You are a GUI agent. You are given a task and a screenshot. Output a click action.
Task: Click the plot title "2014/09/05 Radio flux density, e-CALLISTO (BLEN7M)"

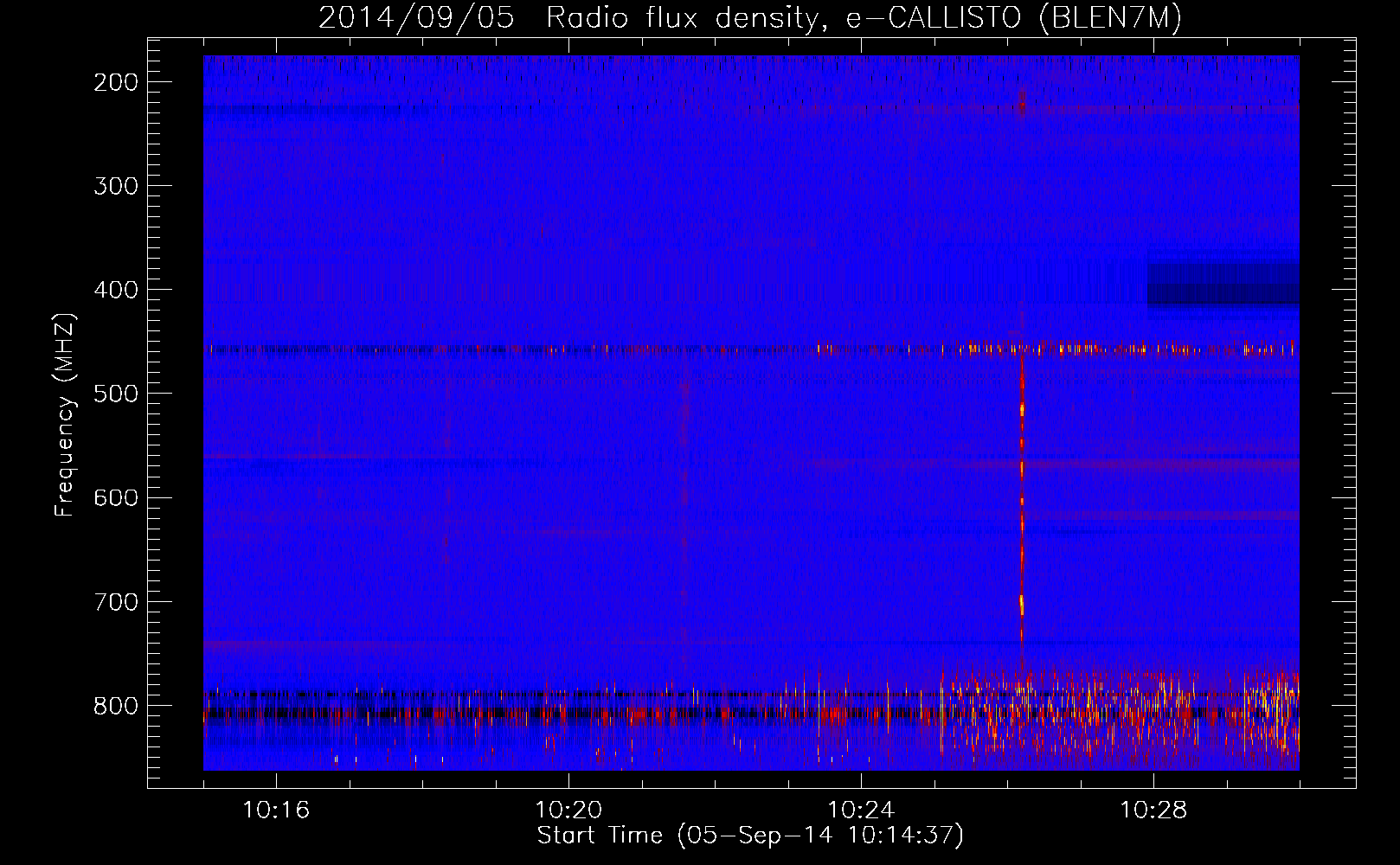point(750,17)
